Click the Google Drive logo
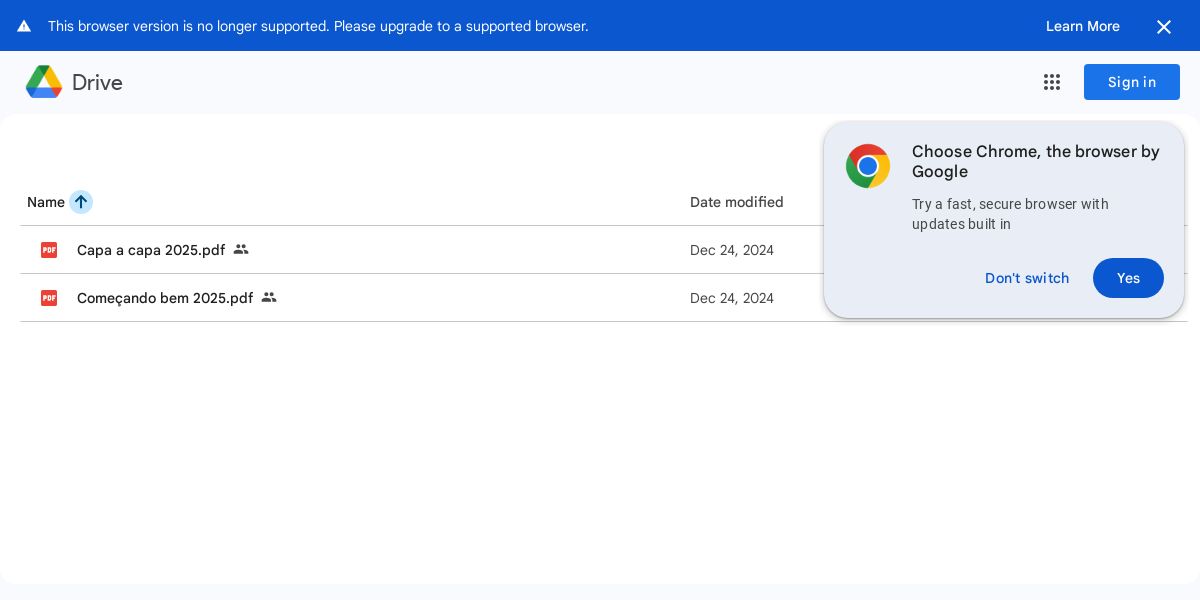The width and height of the screenshot is (1200, 600). (x=44, y=82)
